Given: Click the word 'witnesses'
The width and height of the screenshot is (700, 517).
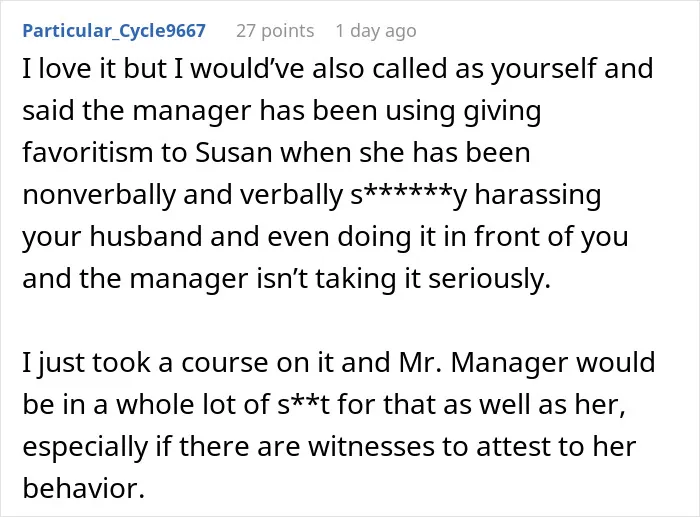Looking at the screenshot, I should (371, 446).
